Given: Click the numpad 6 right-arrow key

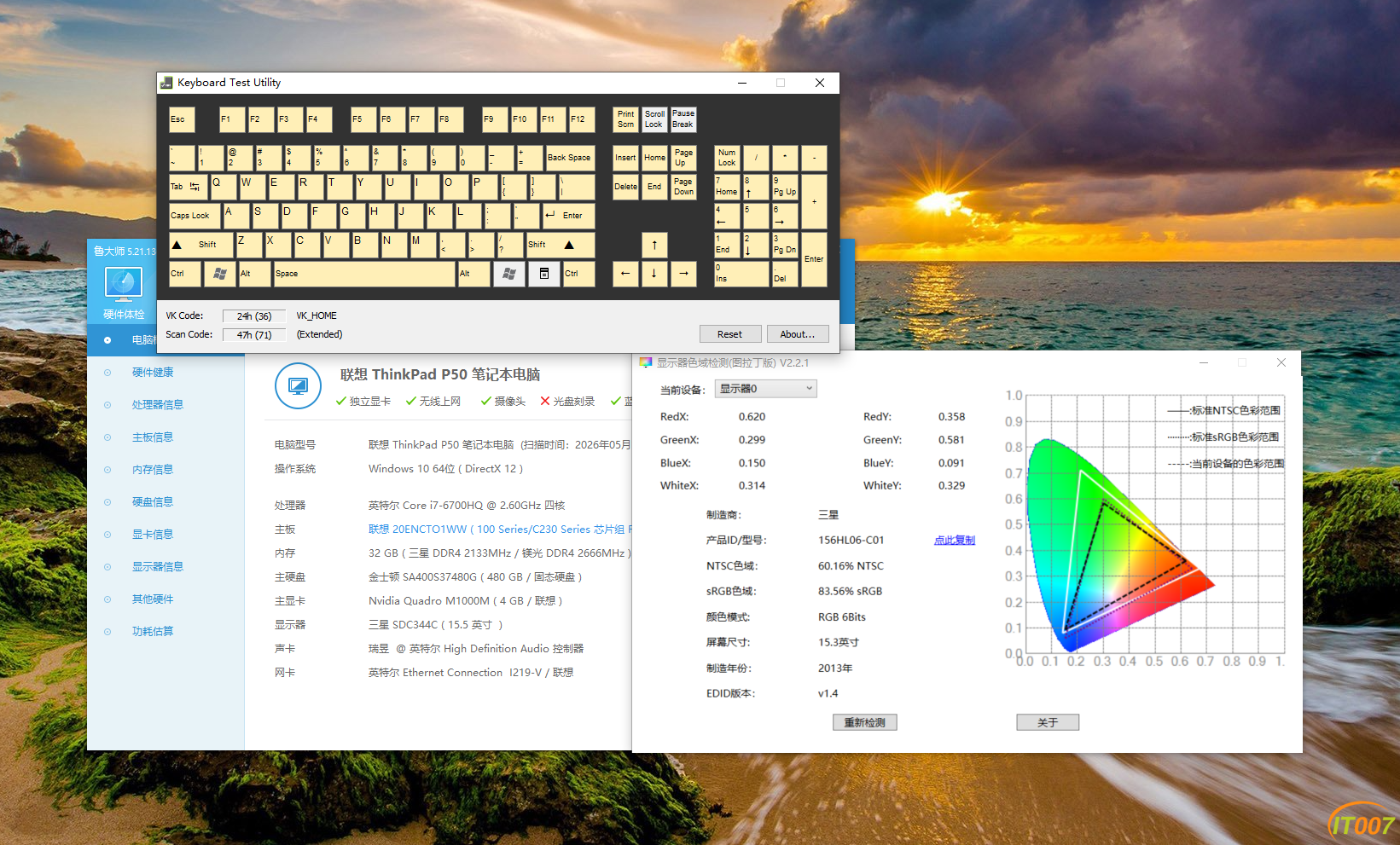Looking at the screenshot, I should [x=785, y=216].
